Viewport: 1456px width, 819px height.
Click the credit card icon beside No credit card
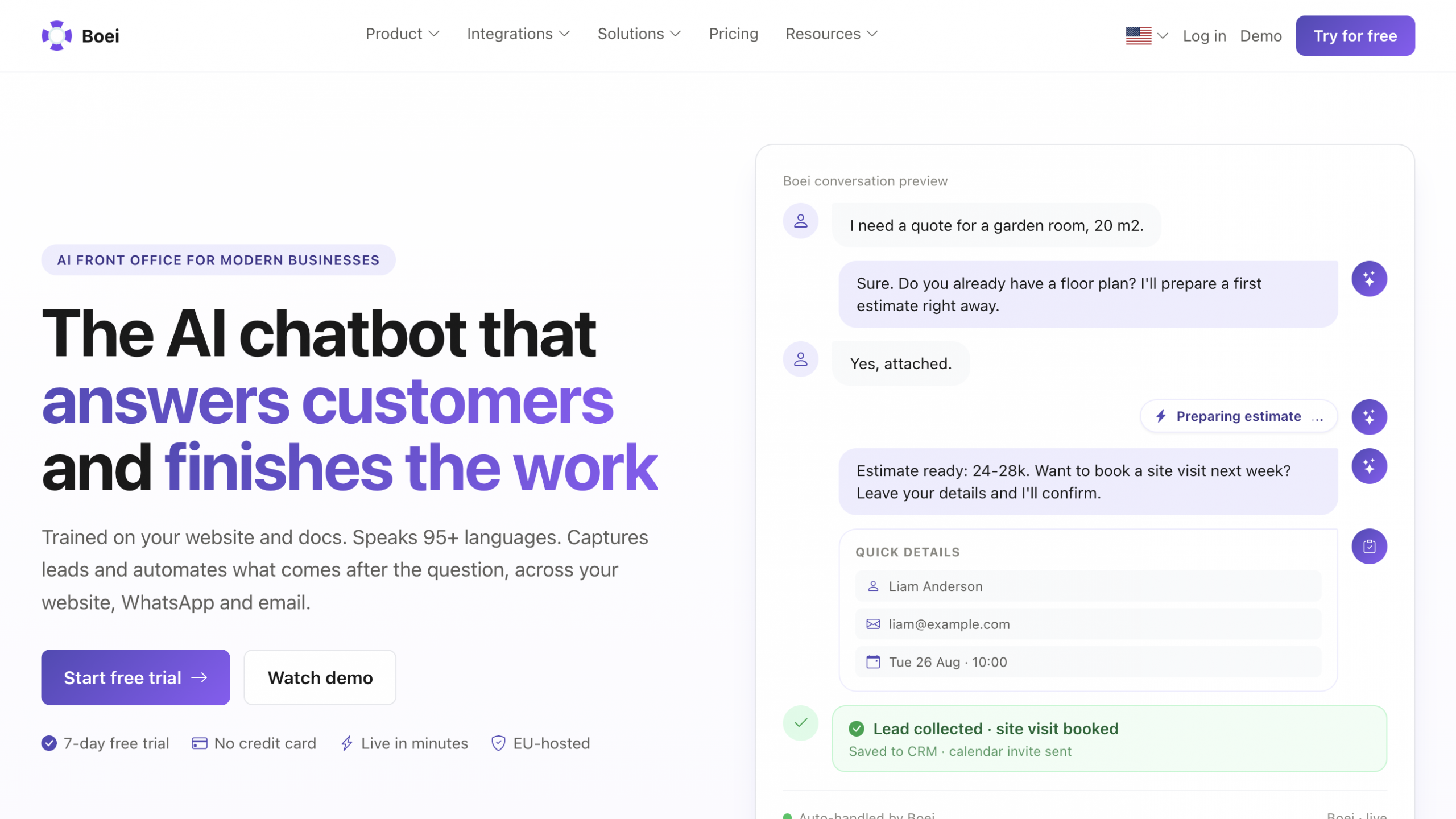pyautogui.click(x=199, y=743)
